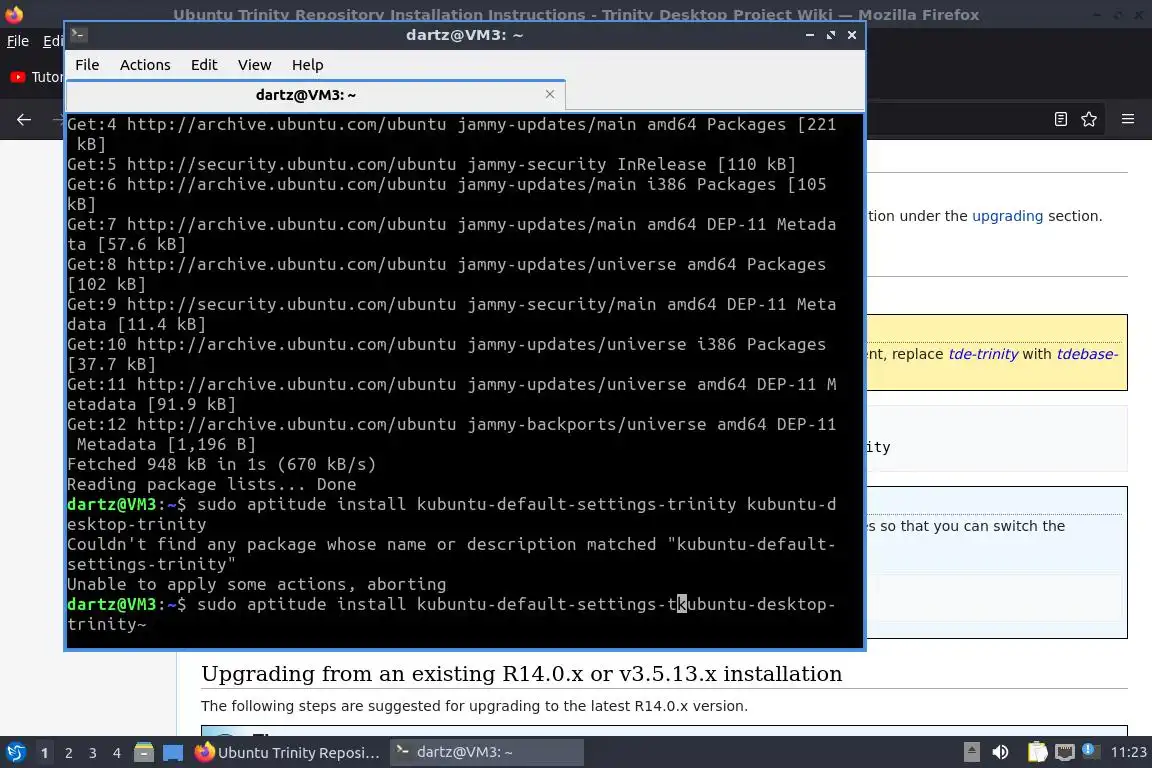Click the 'Unable to apply some actions, aborting' line
The height and width of the screenshot is (768, 1152).
pos(256,584)
